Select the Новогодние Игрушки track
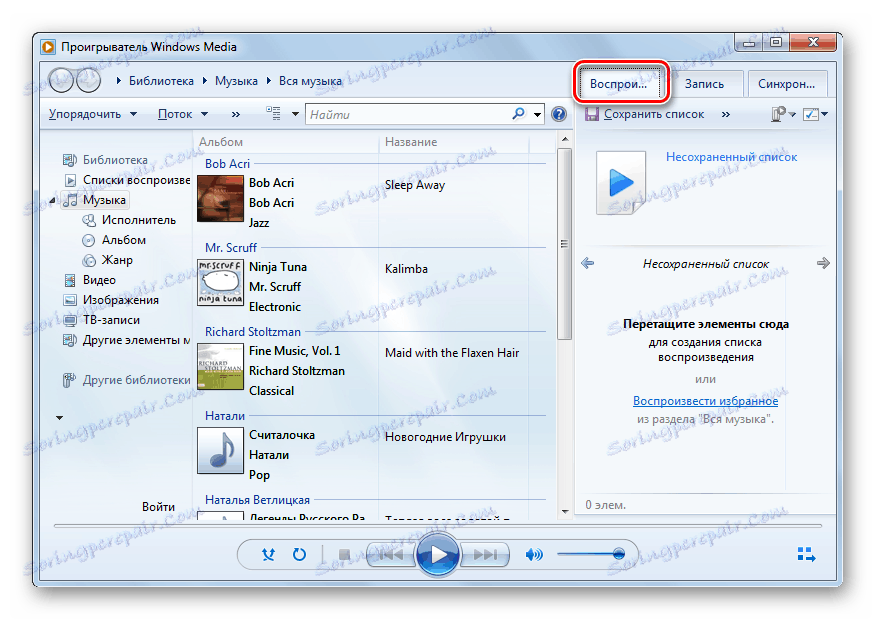Image resolution: width=876 pixels, height=620 pixels. [445, 437]
